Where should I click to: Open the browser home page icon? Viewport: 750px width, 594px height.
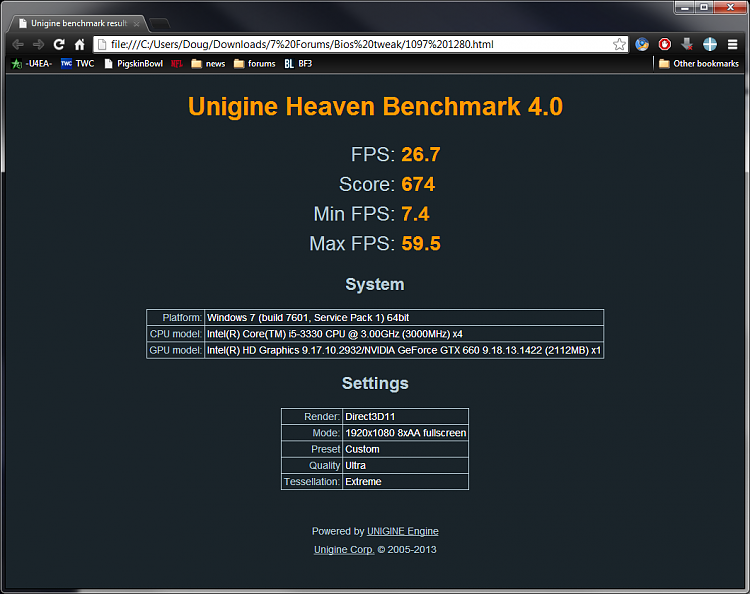[x=79, y=44]
